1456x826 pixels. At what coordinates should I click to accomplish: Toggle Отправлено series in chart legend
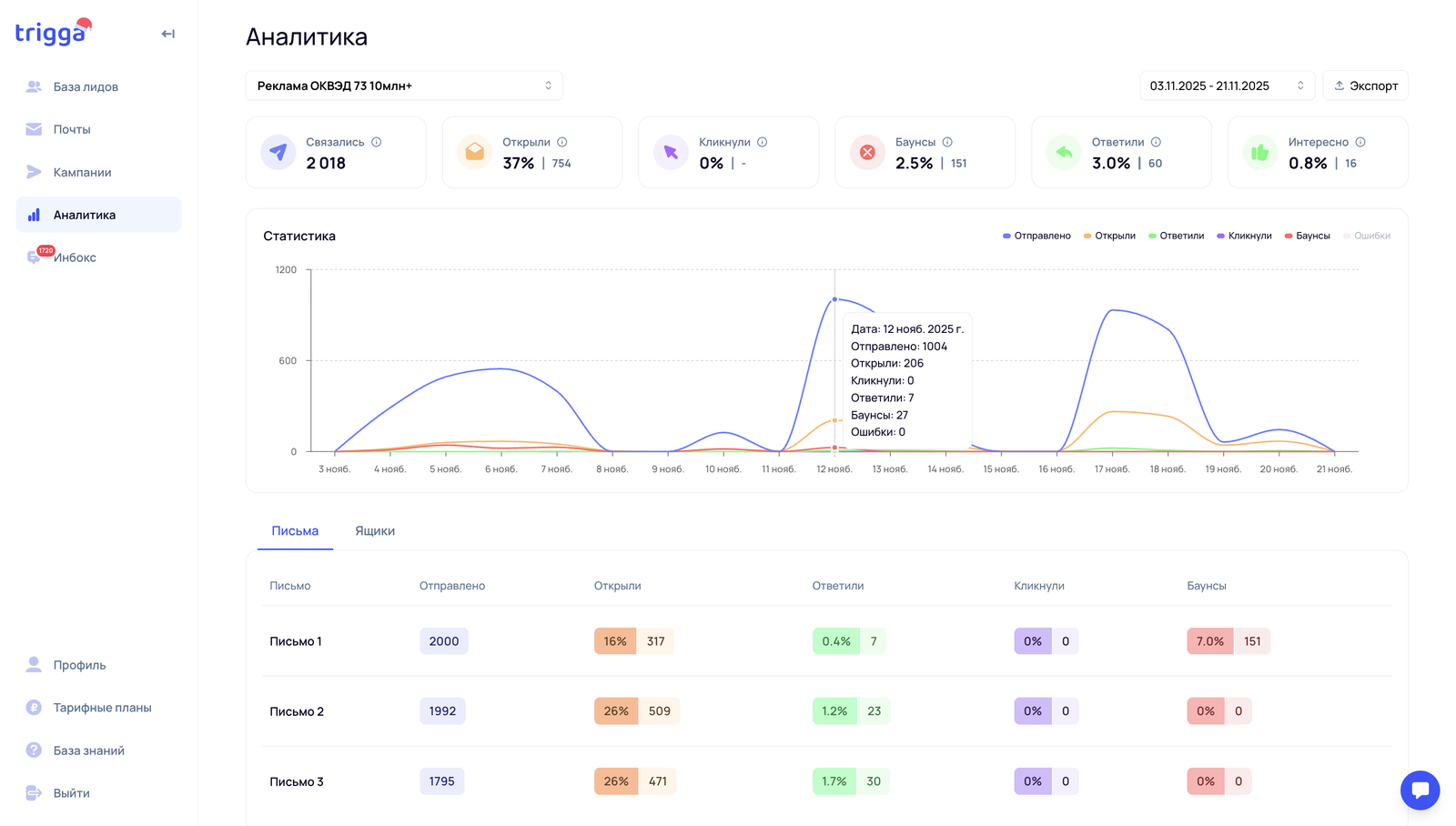coord(1036,236)
